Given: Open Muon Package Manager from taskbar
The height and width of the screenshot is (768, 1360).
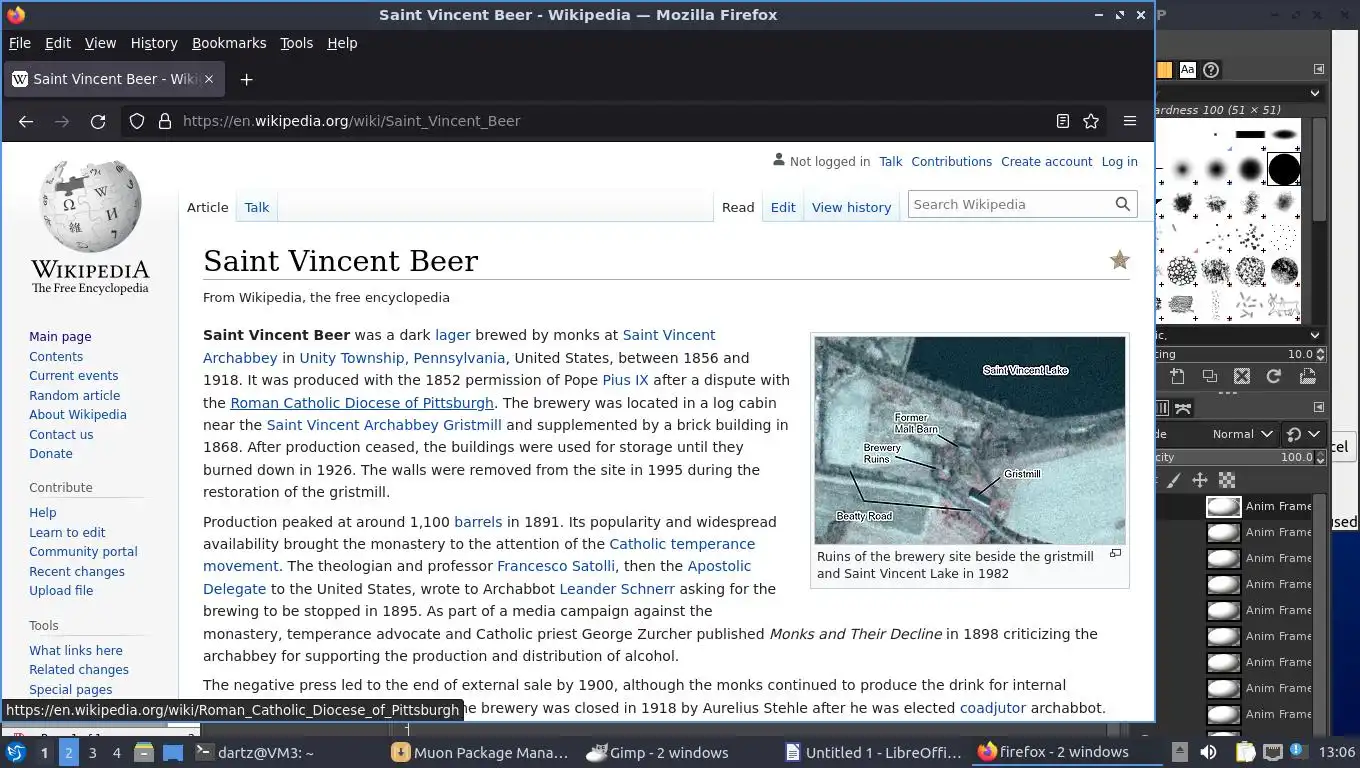Looking at the screenshot, I should tap(481, 752).
